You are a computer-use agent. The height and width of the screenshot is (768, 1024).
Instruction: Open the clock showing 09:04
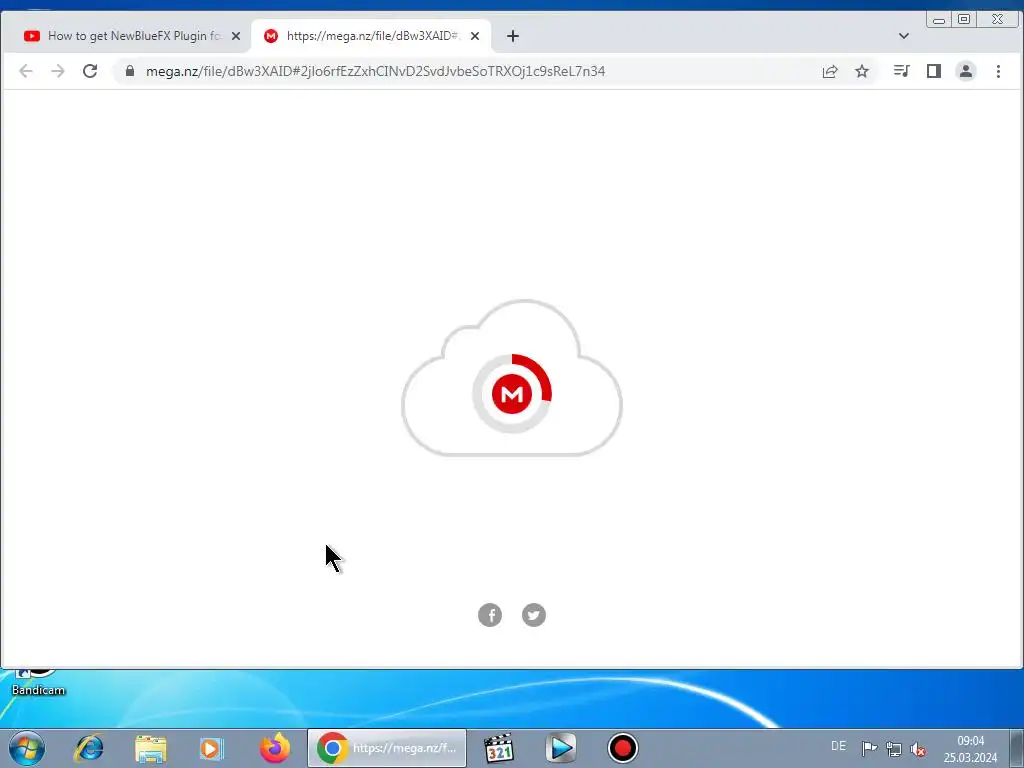click(970, 749)
